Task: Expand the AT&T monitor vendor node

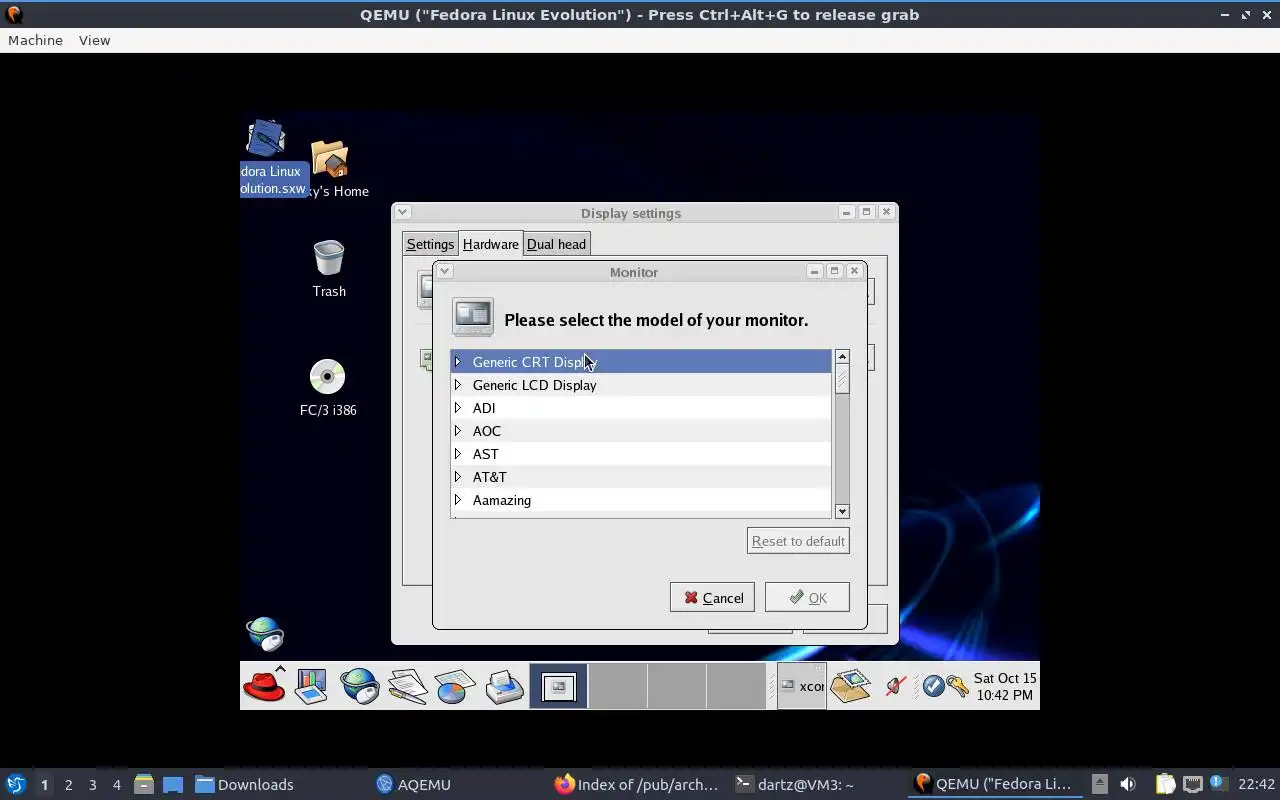Action: [x=458, y=476]
